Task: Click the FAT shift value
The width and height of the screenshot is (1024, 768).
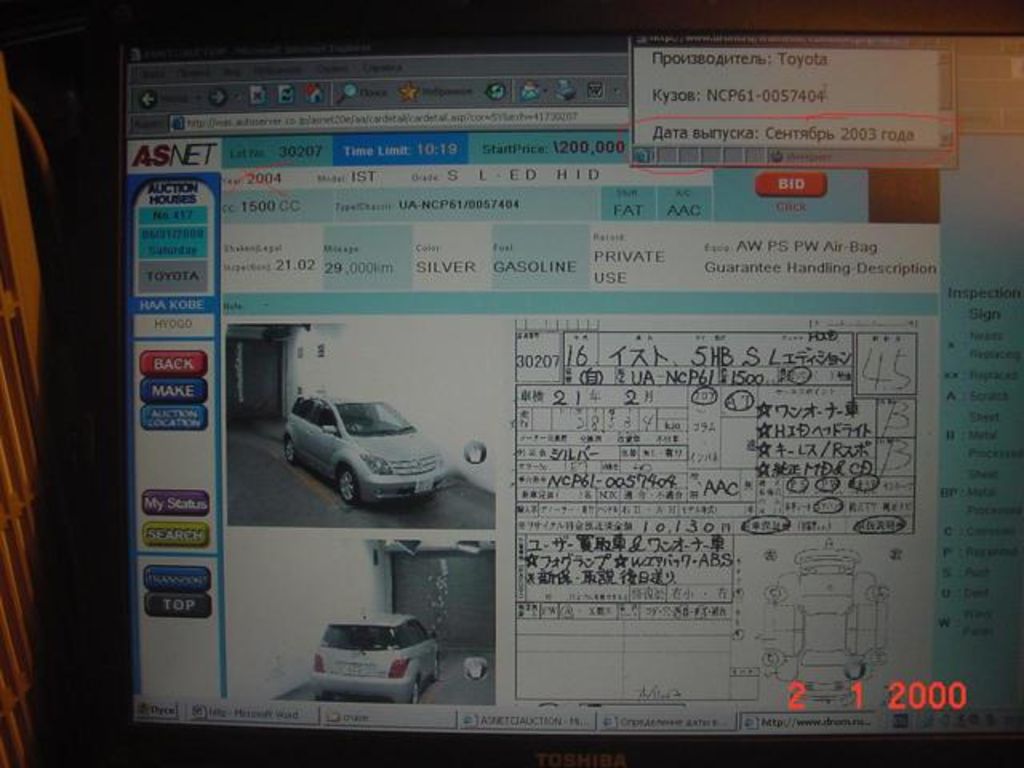Action: pos(628,210)
